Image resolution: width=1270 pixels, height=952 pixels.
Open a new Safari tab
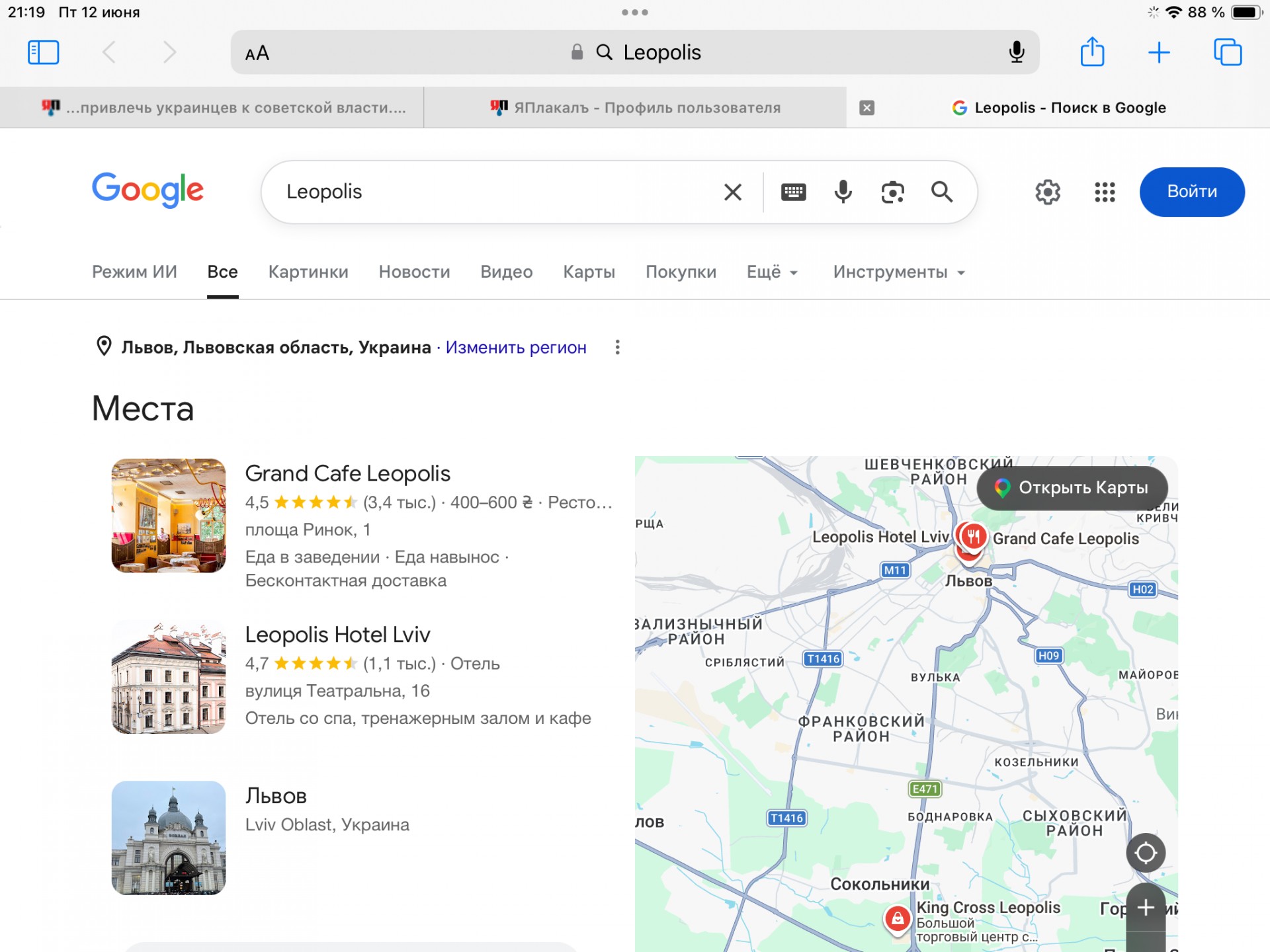point(1159,52)
